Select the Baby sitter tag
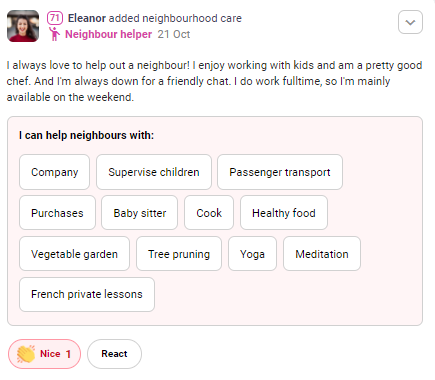Viewport: 435px width, 380px height. coord(139,213)
